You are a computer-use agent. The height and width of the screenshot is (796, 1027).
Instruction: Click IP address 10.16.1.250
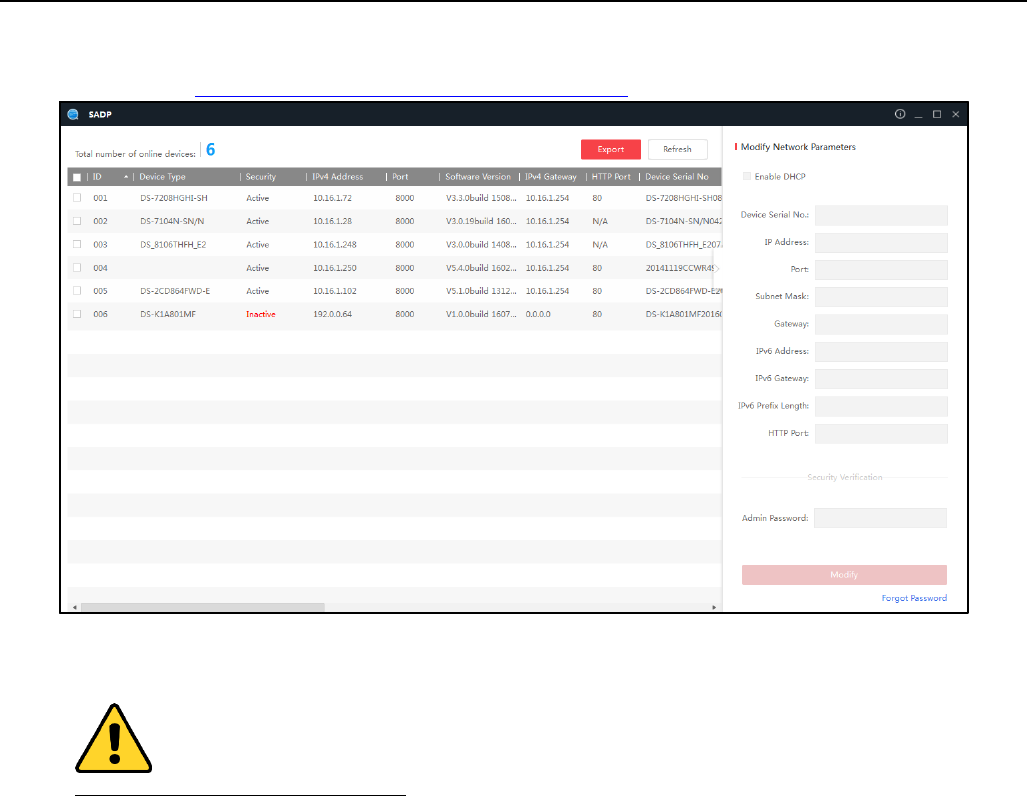pyautogui.click(x=335, y=268)
